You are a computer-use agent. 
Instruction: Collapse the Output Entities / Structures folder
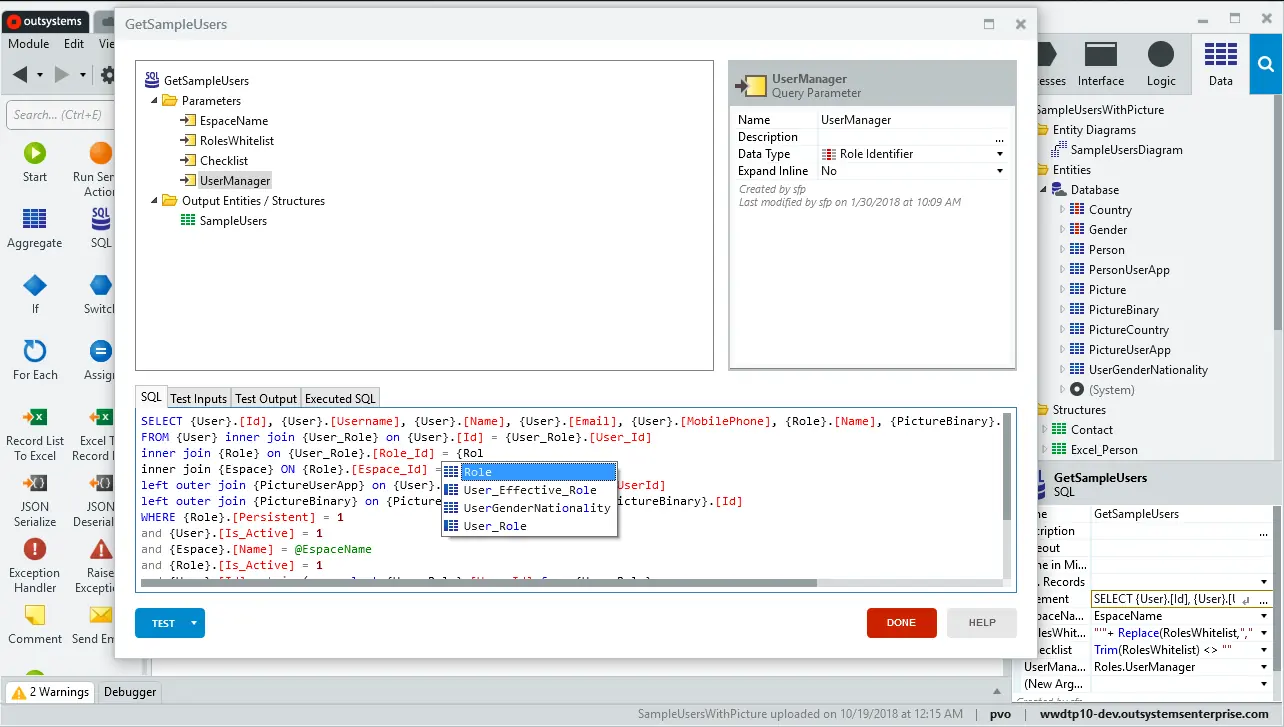[x=154, y=201]
